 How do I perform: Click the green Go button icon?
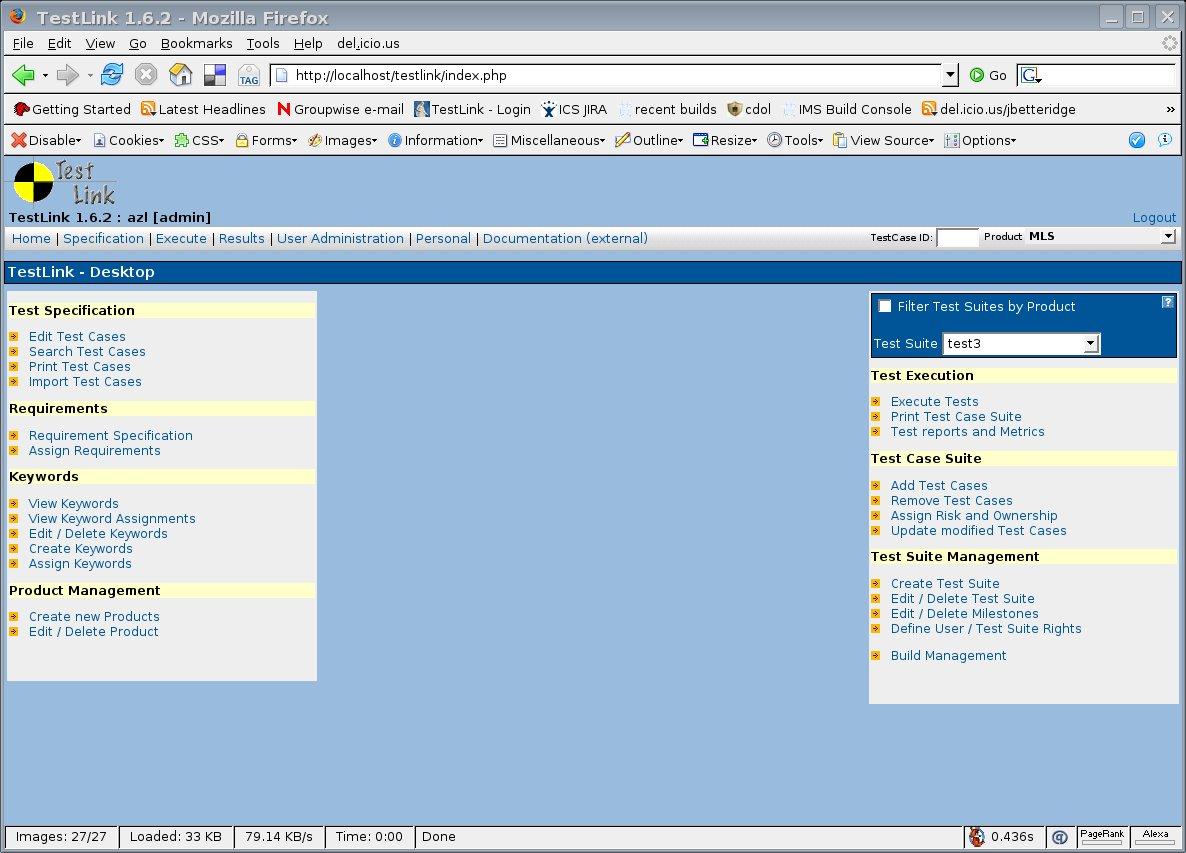coord(977,75)
